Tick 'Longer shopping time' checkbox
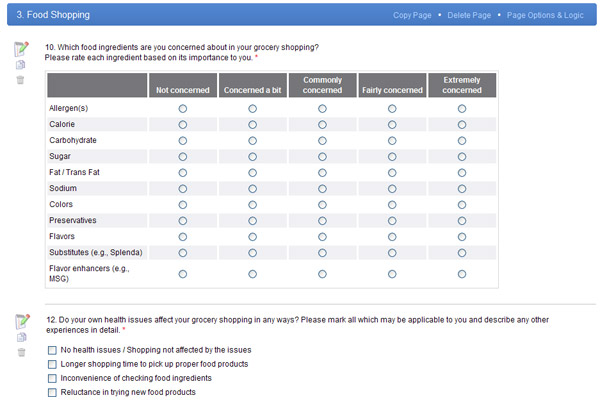Viewport: 600px width, 400px height. [x=52, y=364]
